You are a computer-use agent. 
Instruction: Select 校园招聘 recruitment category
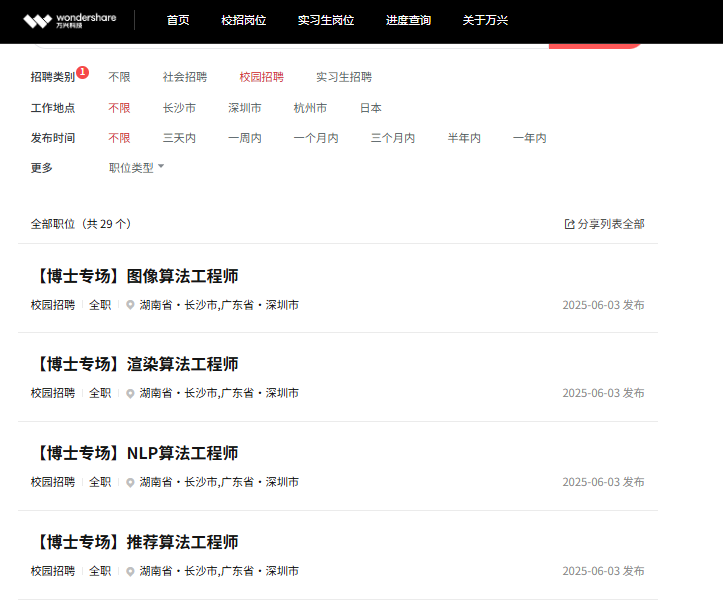tap(261, 77)
